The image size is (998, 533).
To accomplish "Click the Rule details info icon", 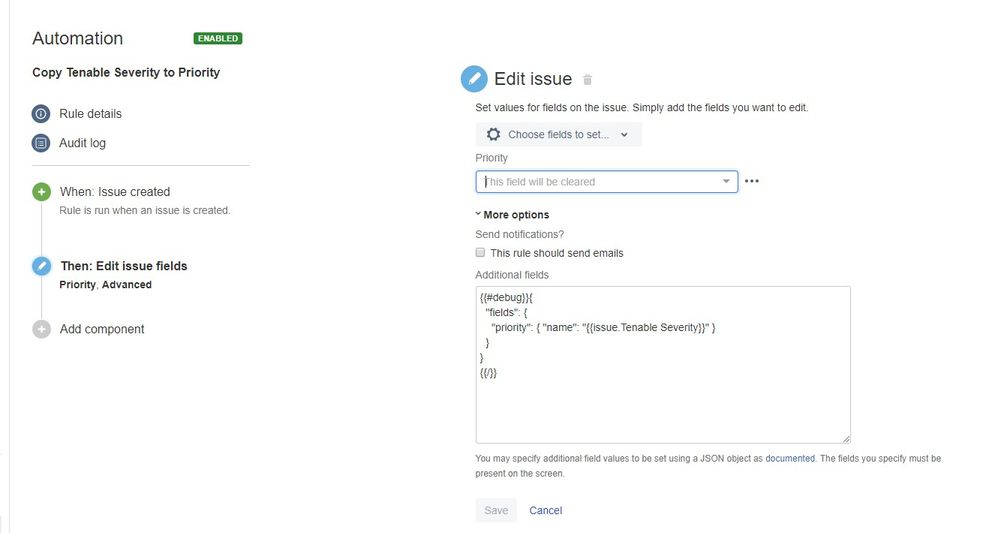I will (x=41, y=113).
